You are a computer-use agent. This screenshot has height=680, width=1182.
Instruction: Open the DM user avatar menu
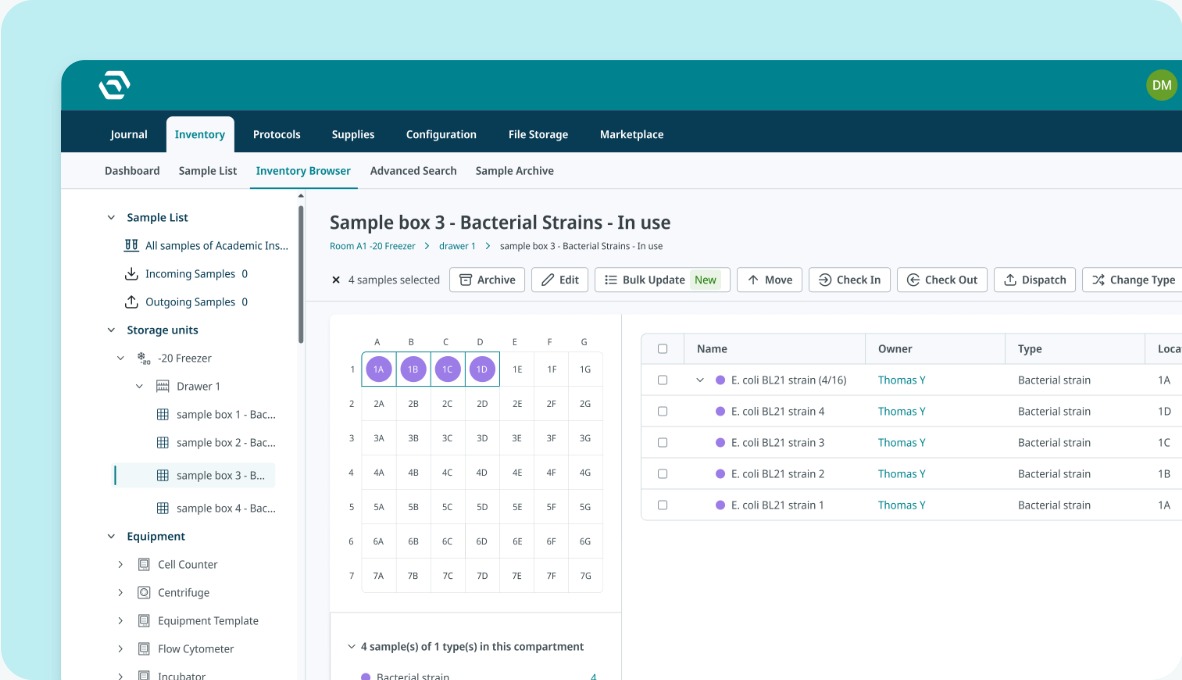tap(1162, 85)
